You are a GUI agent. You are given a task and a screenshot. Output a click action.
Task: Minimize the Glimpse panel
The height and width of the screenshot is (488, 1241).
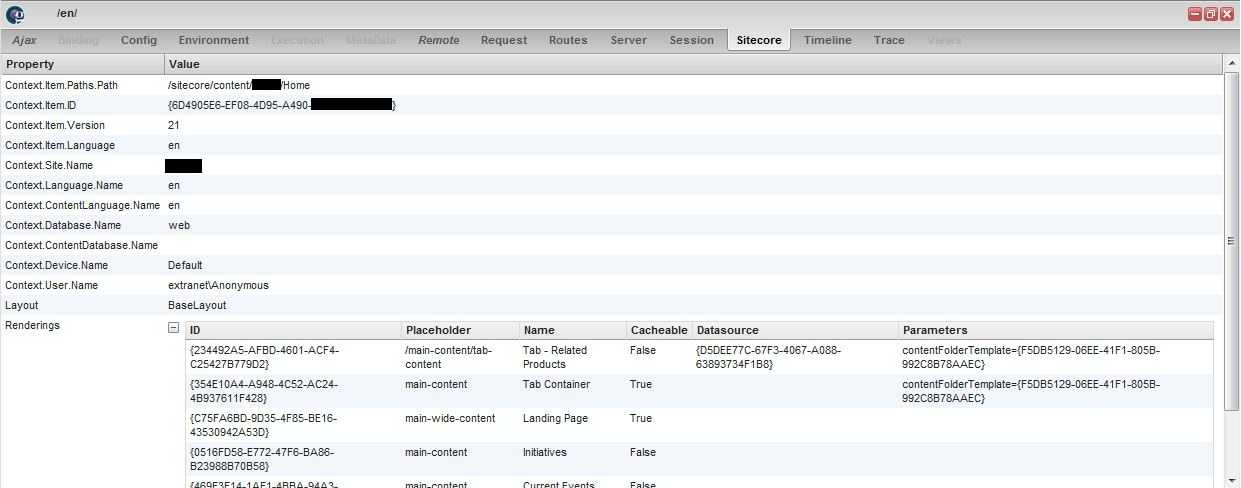(x=1194, y=14)
